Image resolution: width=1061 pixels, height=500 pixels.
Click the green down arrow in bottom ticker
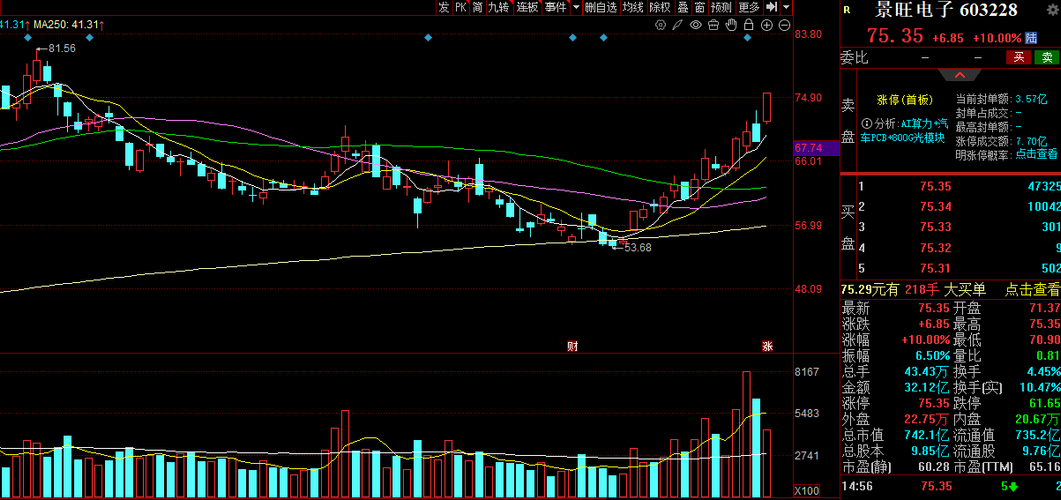1014,486
